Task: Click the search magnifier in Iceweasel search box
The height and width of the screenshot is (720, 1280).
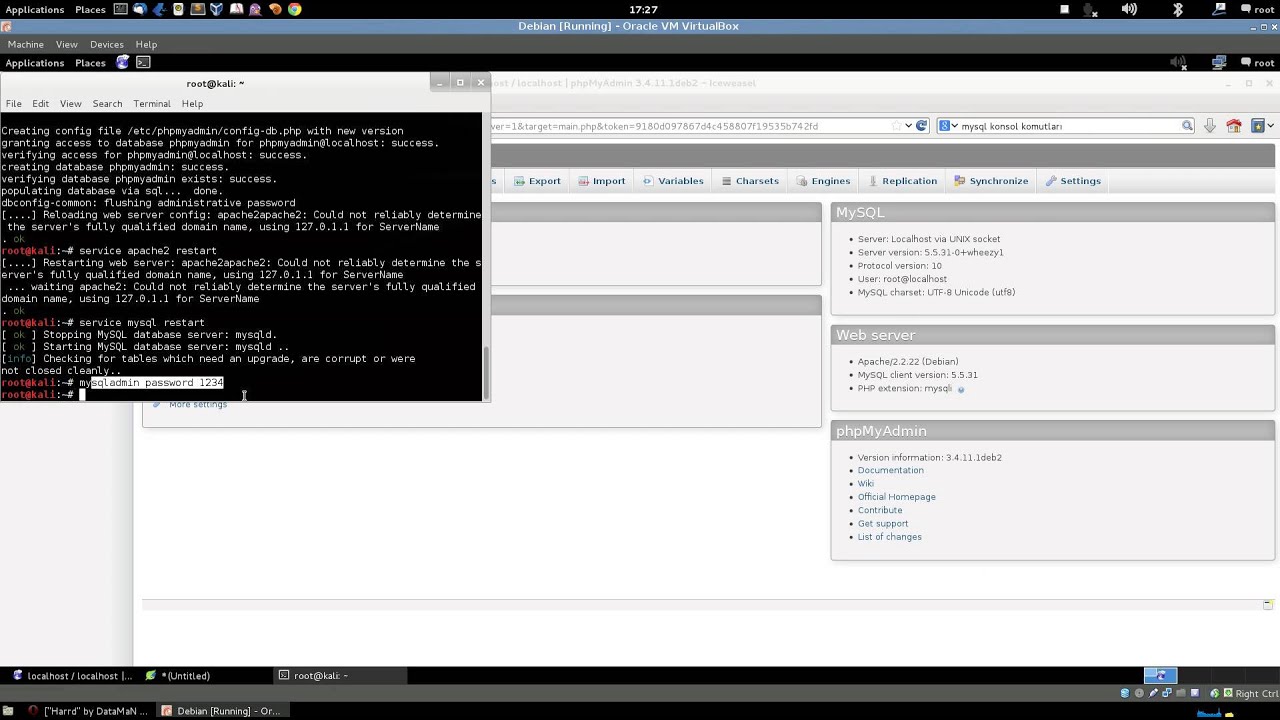Action: coord(1187,126)
